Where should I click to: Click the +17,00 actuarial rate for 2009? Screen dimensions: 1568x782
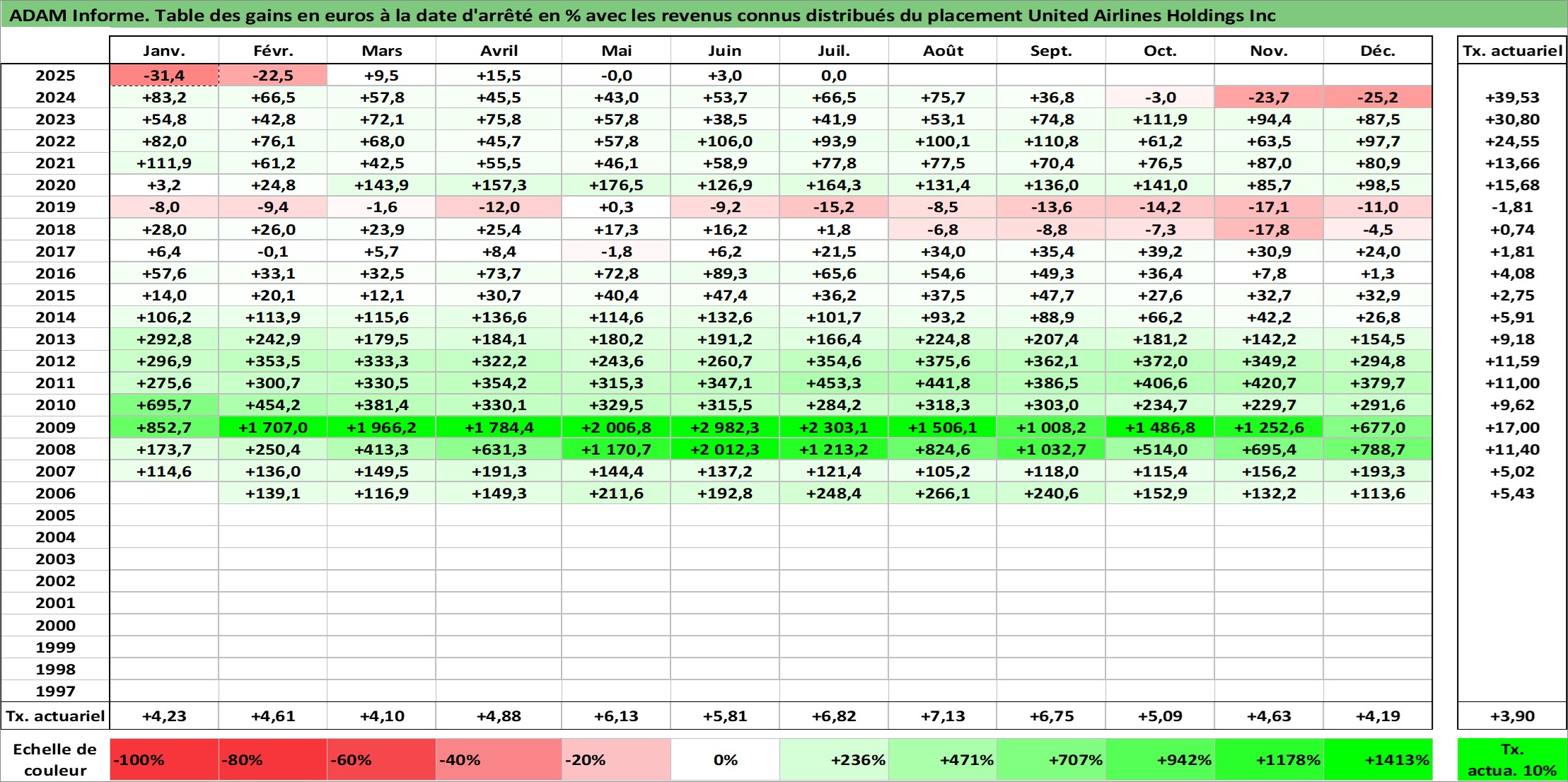click(1512, 427)
